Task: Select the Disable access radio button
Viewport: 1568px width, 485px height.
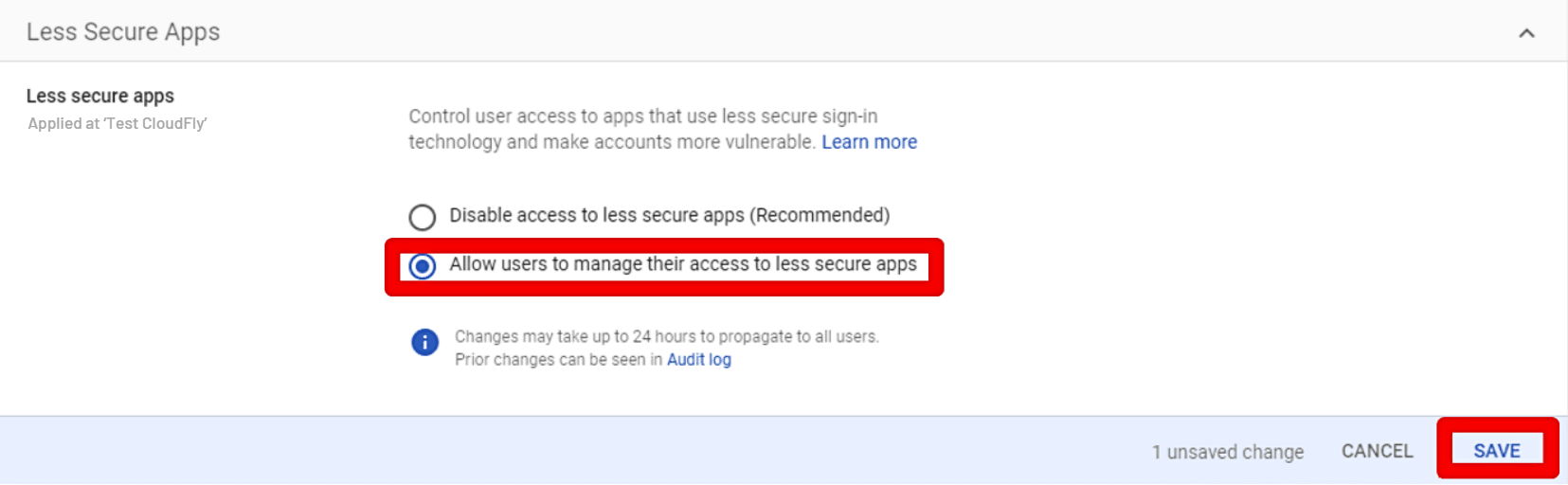Action: [x=423, y=217]
